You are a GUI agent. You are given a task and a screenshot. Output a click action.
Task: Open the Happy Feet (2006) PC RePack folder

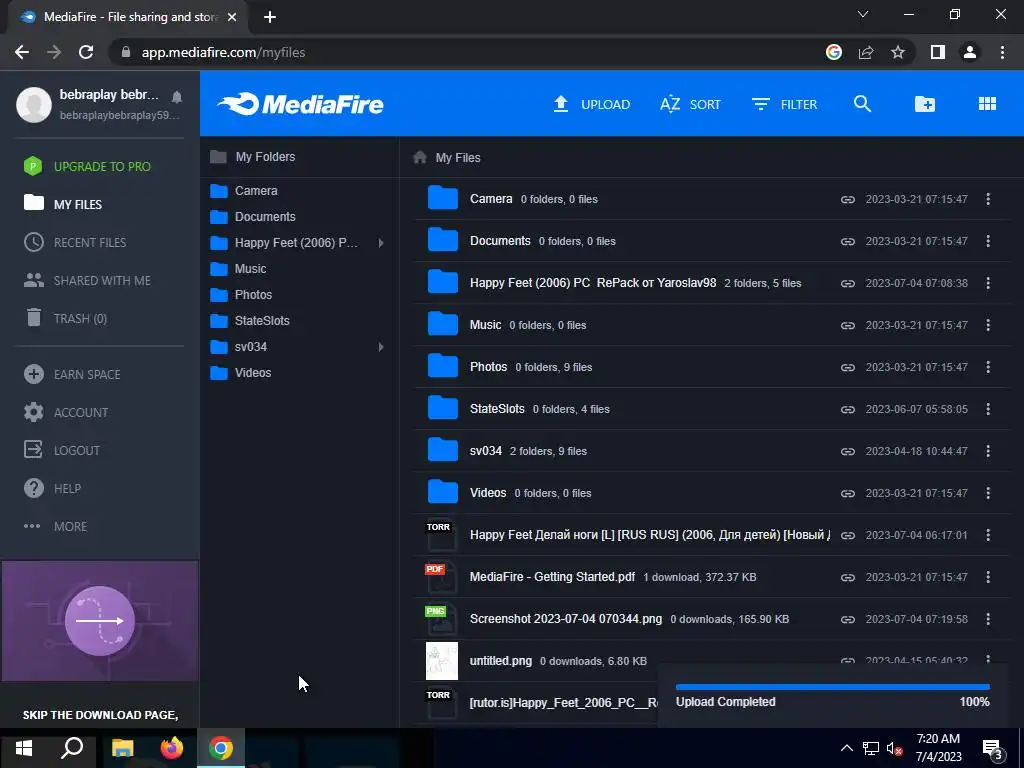pyautogui.click(x=592, y=283)
